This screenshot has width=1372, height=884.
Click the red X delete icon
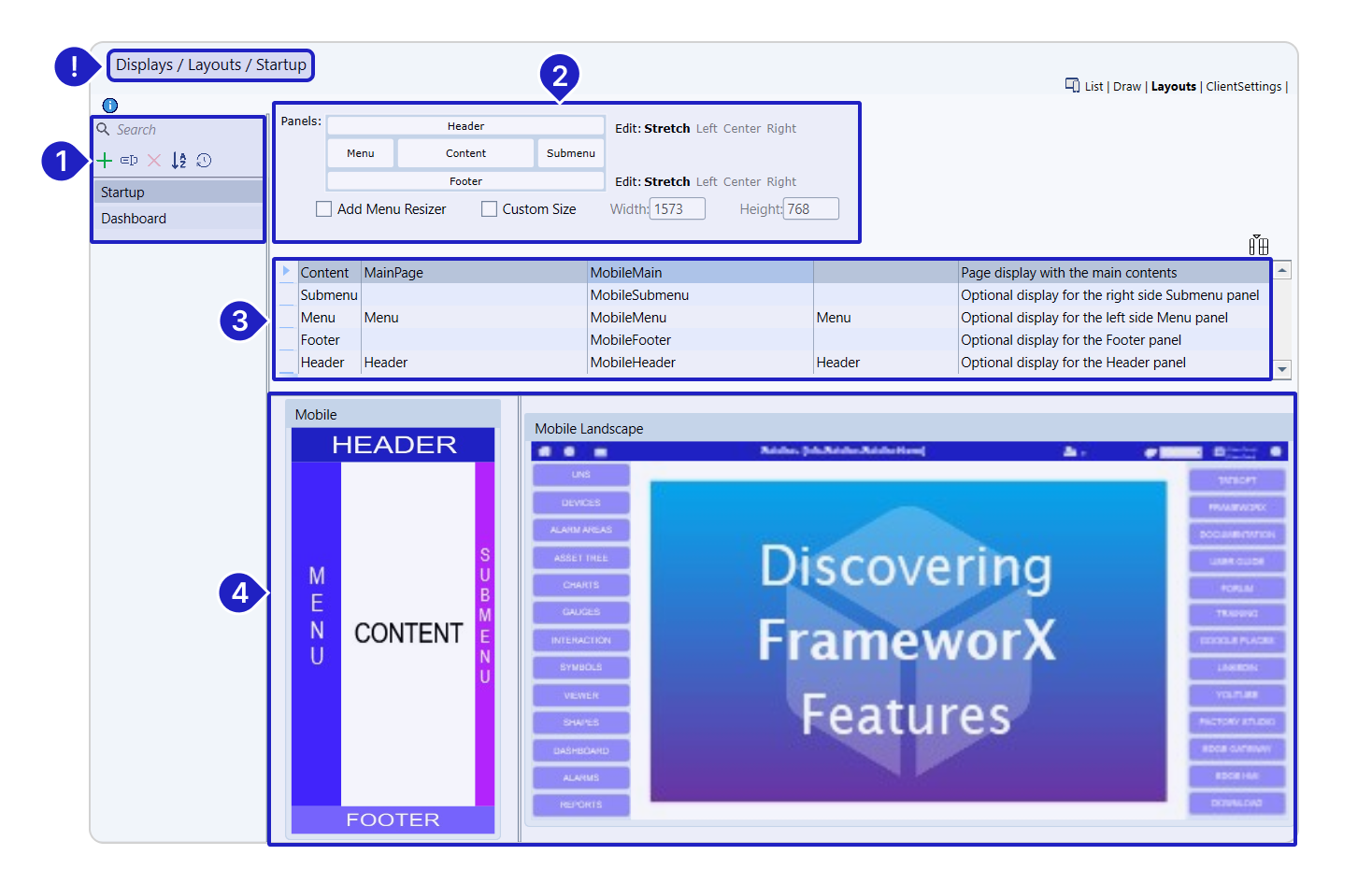154,161
